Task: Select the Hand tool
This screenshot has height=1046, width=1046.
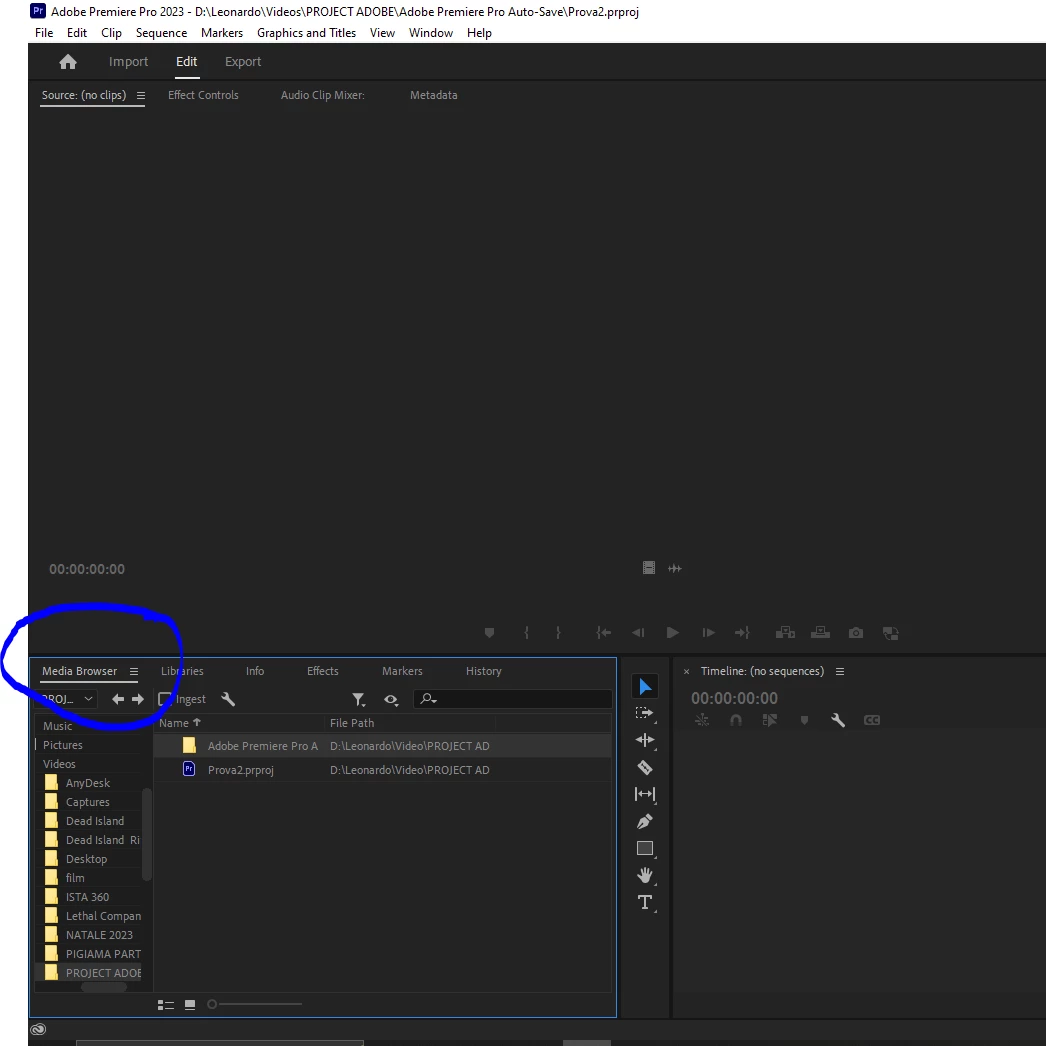Action: (644, 875)
